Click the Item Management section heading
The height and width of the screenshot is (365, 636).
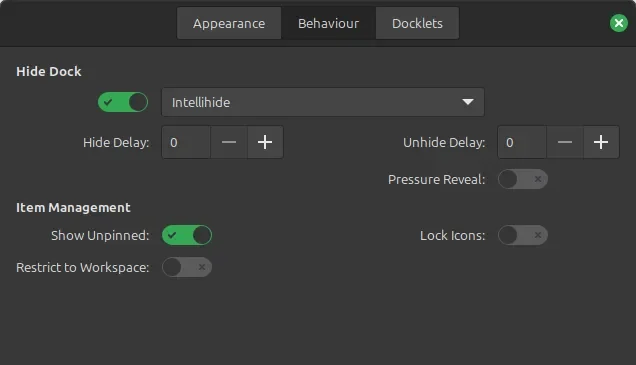pos(73,208)
